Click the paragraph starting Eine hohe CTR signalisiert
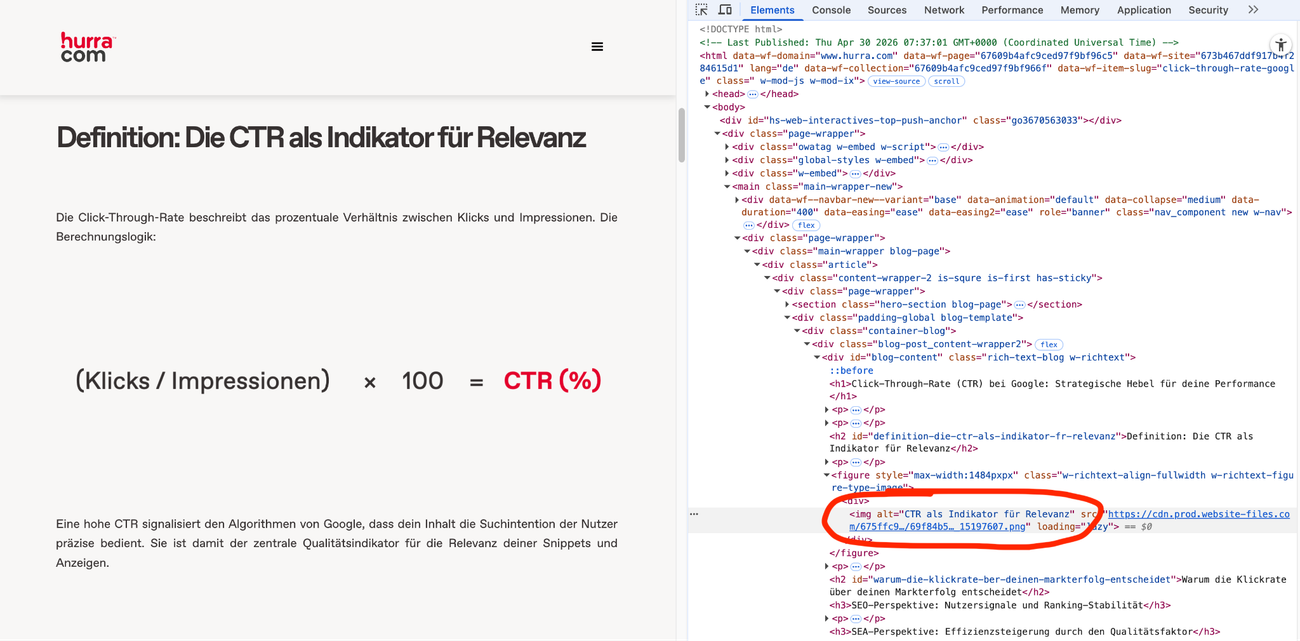 coord(337,543)
